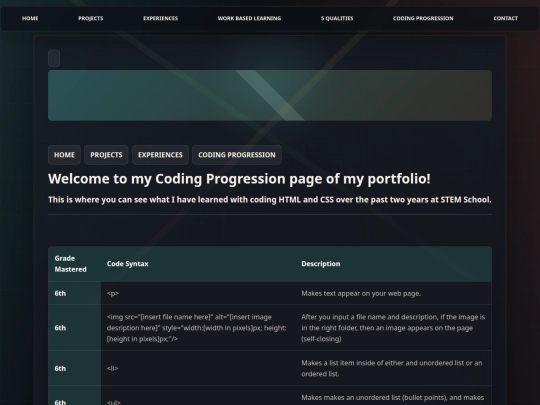Click the <p> code syntax cell
The height and width of the screenshot is (405, 540).
coord(198,293)
